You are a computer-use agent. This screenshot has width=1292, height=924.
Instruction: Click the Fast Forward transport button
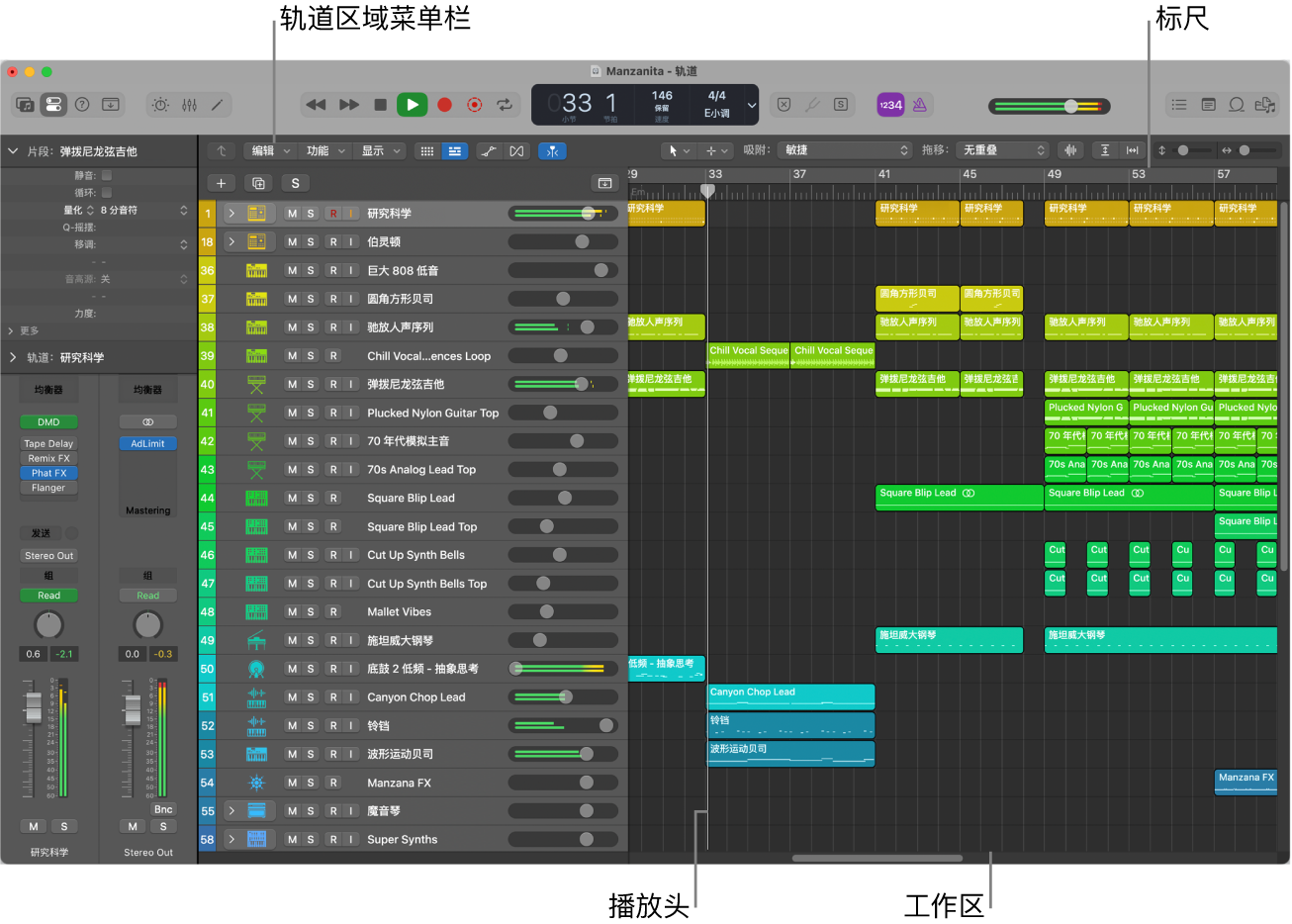click(349, 104)
